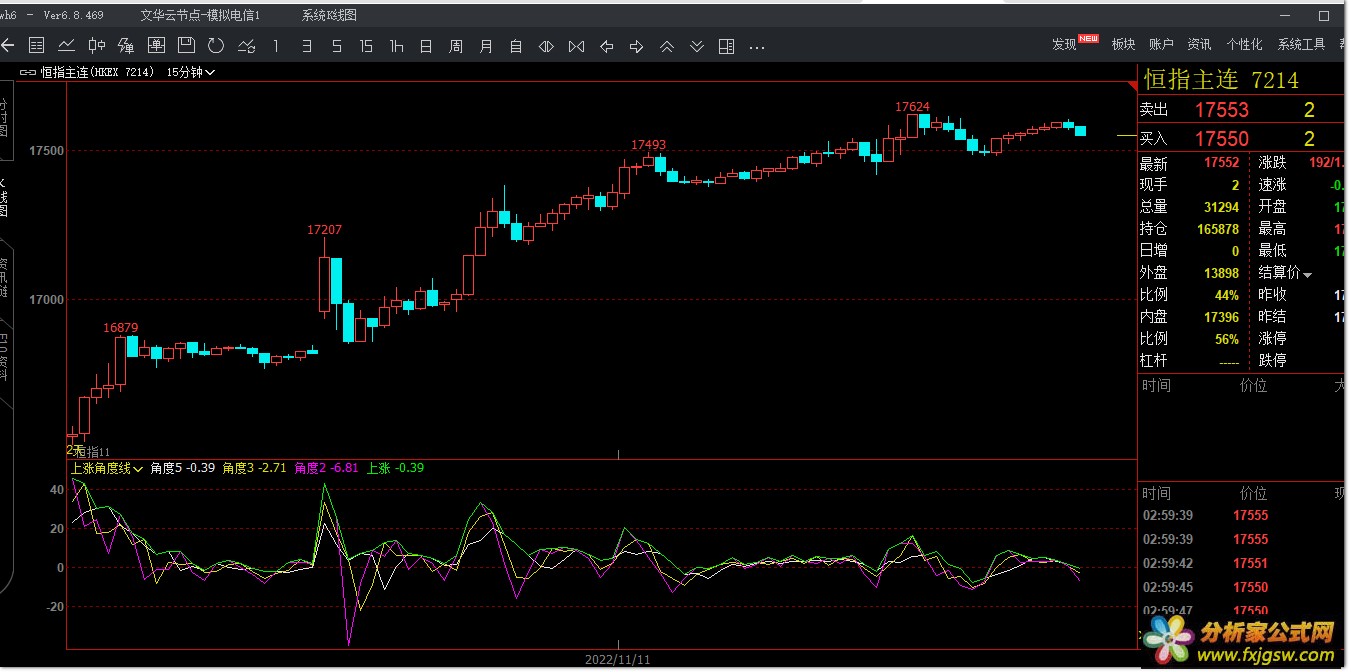The width and height of the screenshot is (1351, 672).
Task: Select the 15-minute period button
Action: point(367,45)
